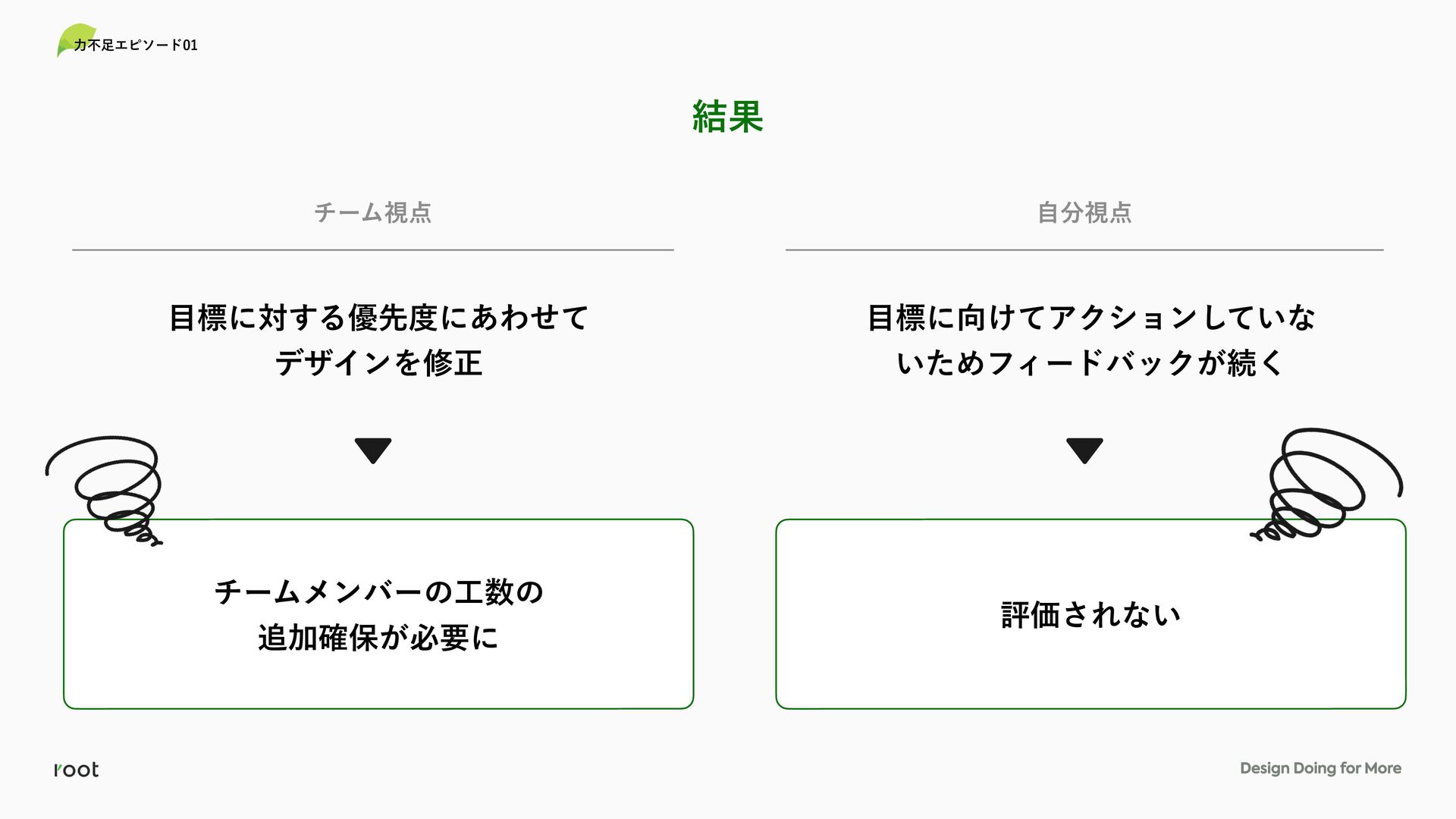Select the 追加確保が必要に text line
This screenshot has height=819, width=1456.
click(378, 638)
